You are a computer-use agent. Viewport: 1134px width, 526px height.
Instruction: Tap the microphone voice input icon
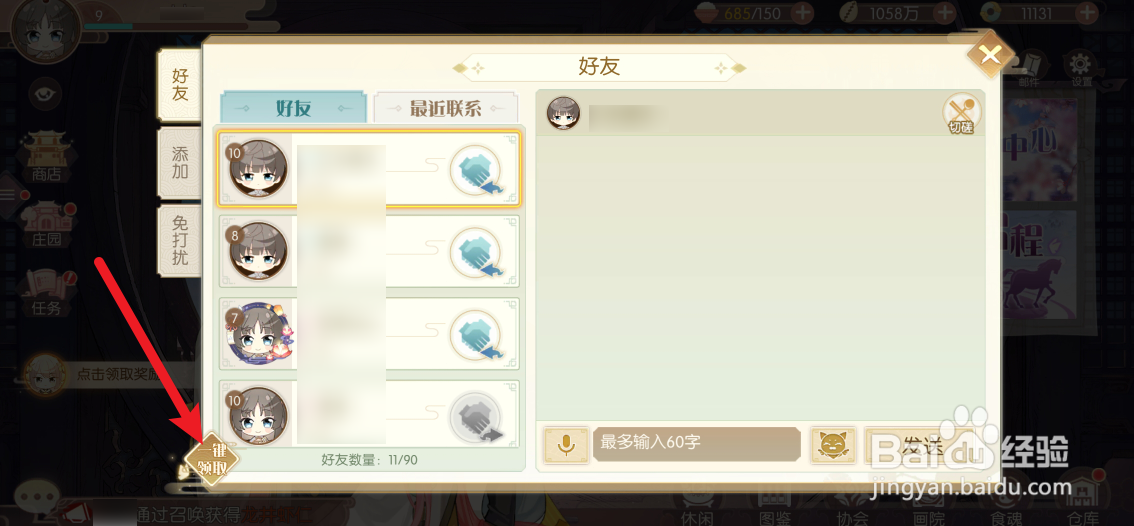[566, 444]
